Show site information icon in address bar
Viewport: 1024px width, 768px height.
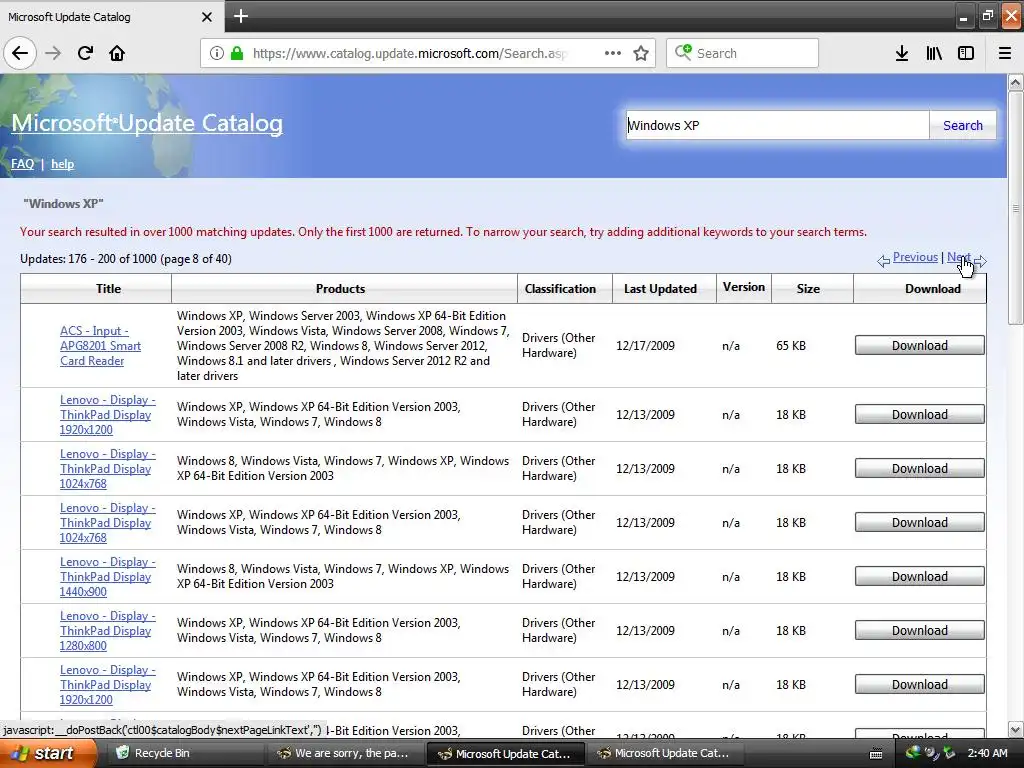216,53
